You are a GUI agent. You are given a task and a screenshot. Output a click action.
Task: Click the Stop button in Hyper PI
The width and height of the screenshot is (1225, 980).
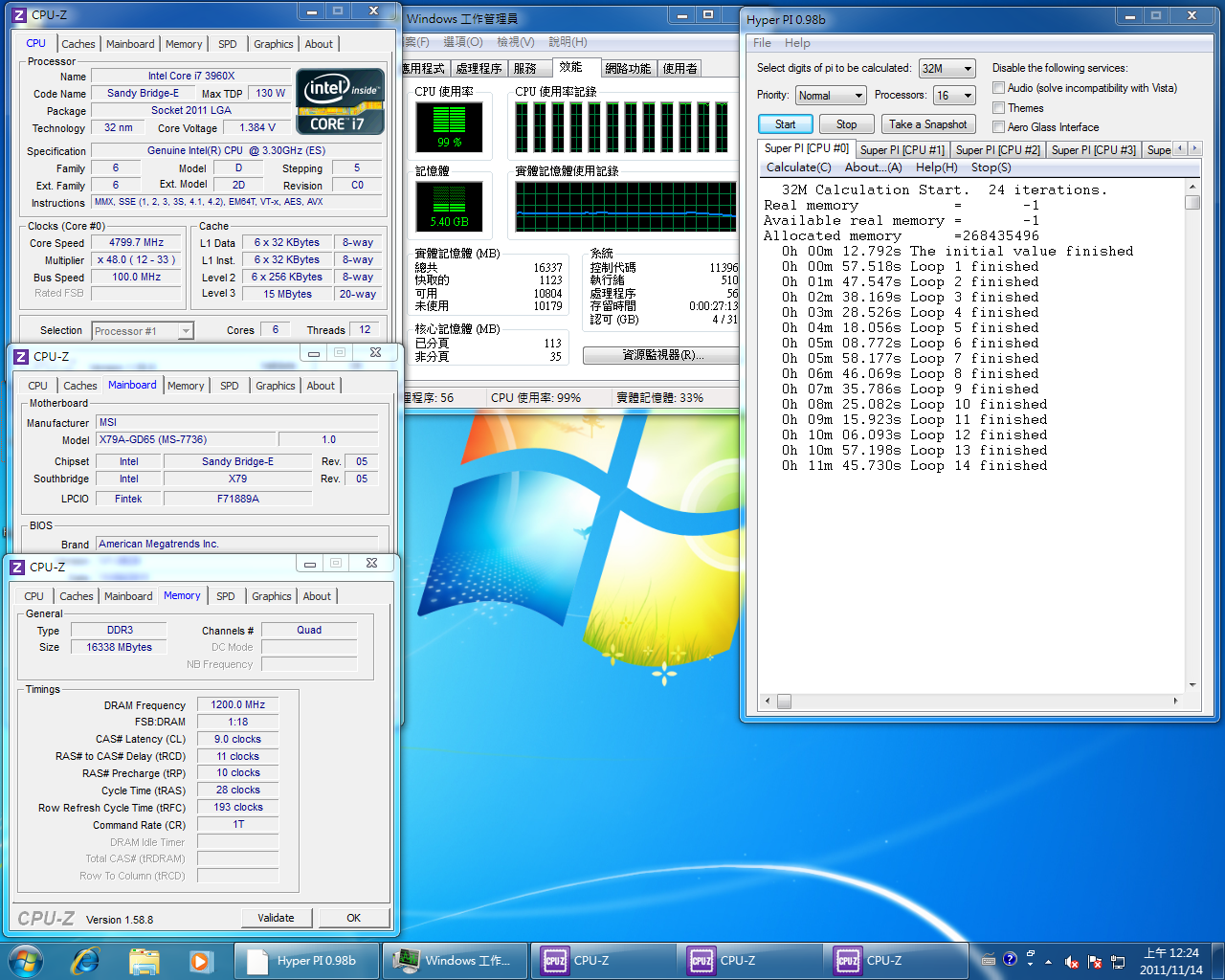(847, 124)
